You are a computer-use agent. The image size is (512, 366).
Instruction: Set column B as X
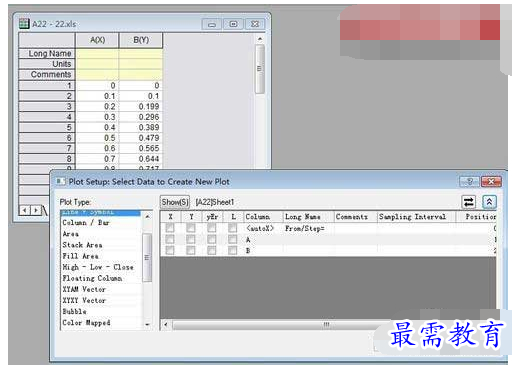(x=170, y=250)
